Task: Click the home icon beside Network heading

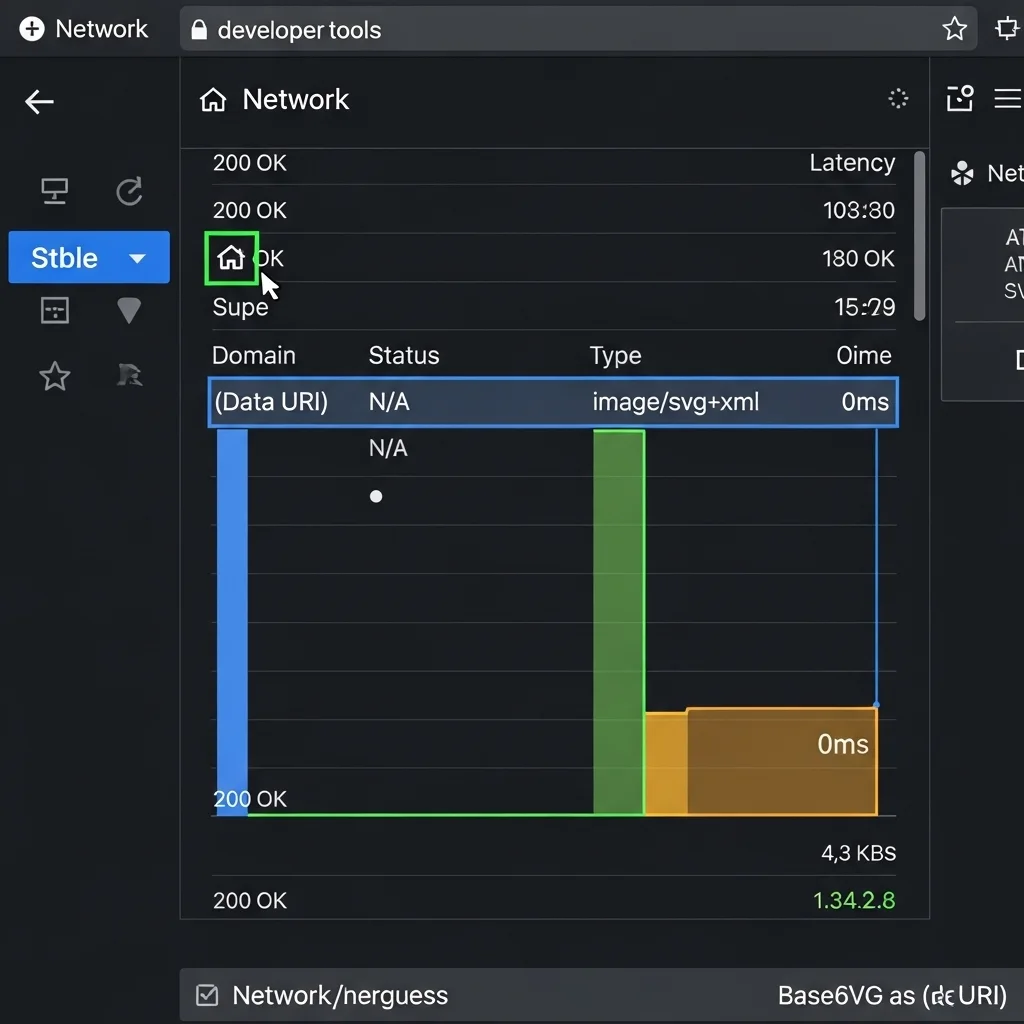Action: point(213,100)
